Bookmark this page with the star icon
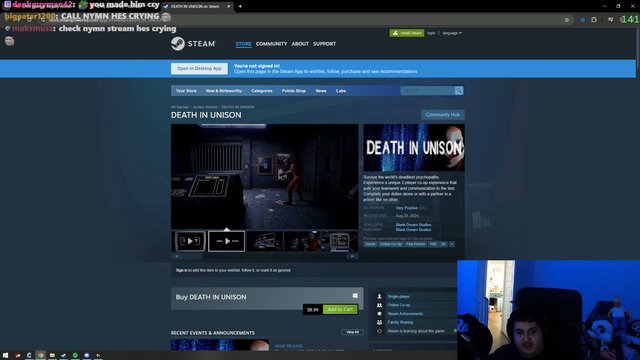Viewport: 640px width, 360px height. tap(567, 20)
